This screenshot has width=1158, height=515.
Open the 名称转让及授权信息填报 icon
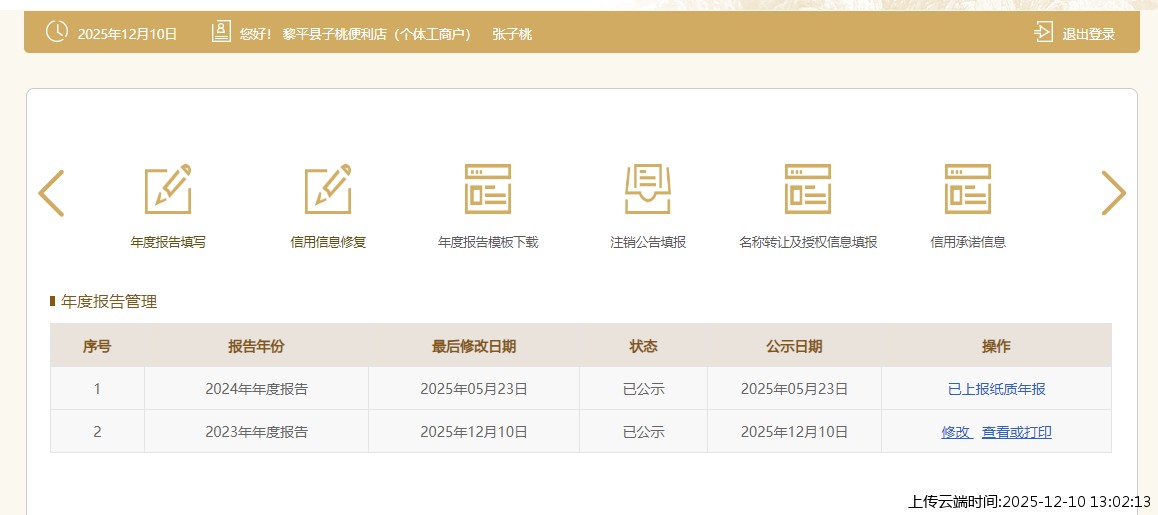808,189
